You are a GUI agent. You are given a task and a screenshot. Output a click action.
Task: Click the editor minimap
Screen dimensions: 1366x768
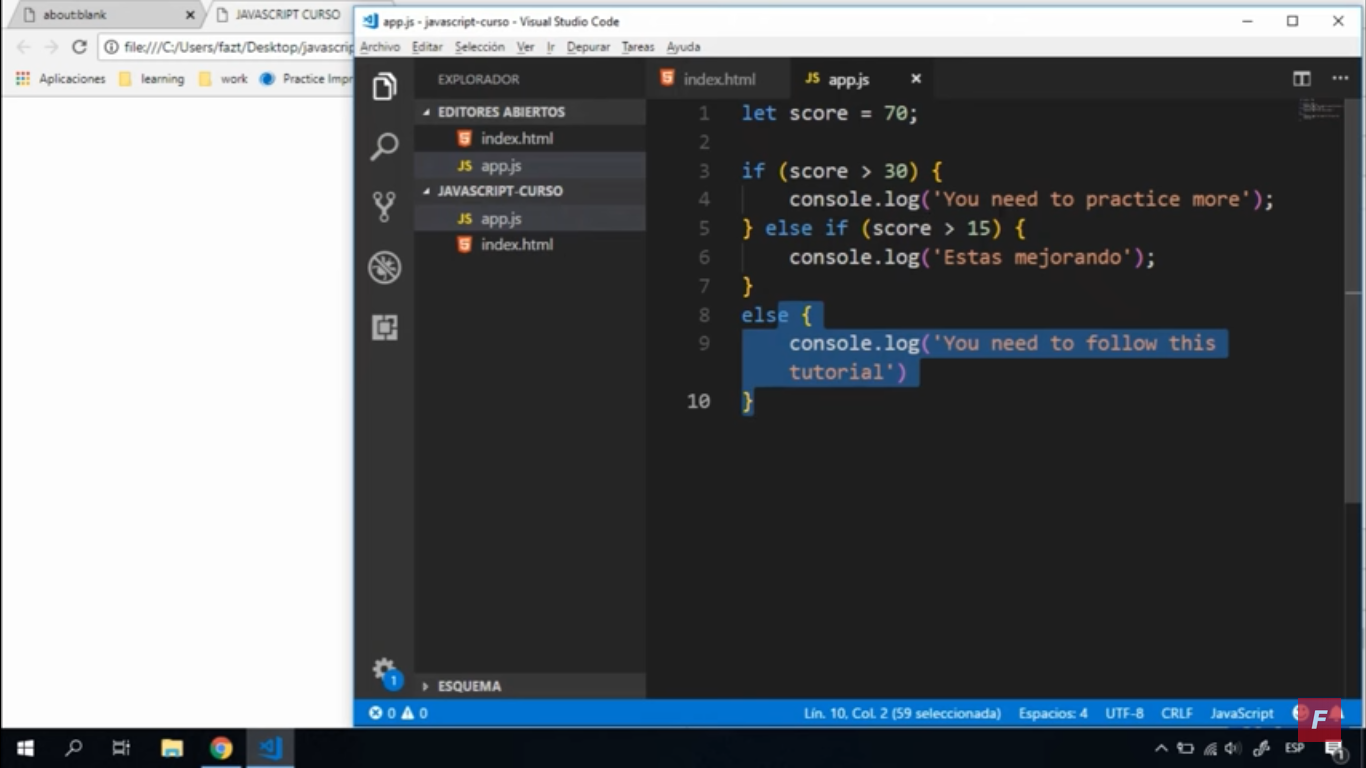coord(1320,110)
